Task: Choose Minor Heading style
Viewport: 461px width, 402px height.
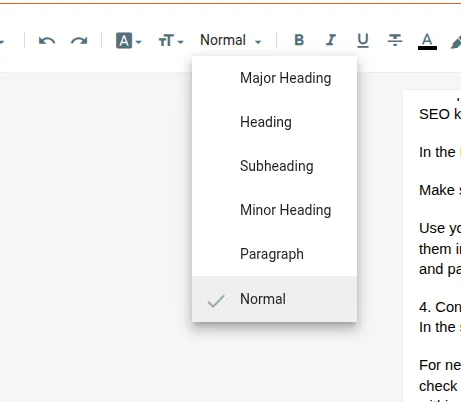Action: (x=274, y=210)
